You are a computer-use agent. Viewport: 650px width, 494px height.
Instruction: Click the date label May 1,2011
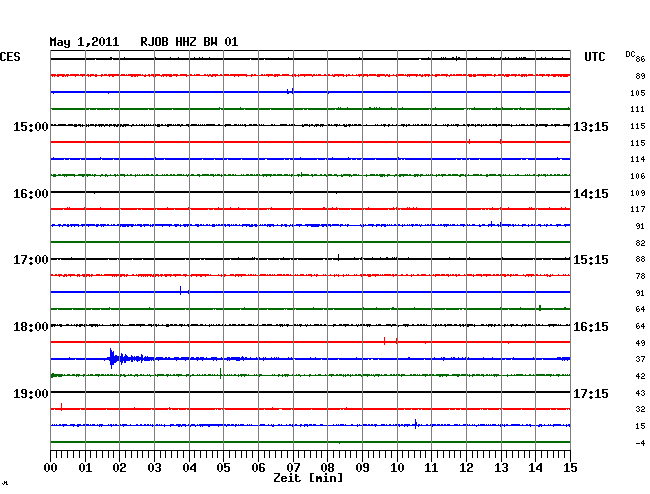(x=84, y=42)
